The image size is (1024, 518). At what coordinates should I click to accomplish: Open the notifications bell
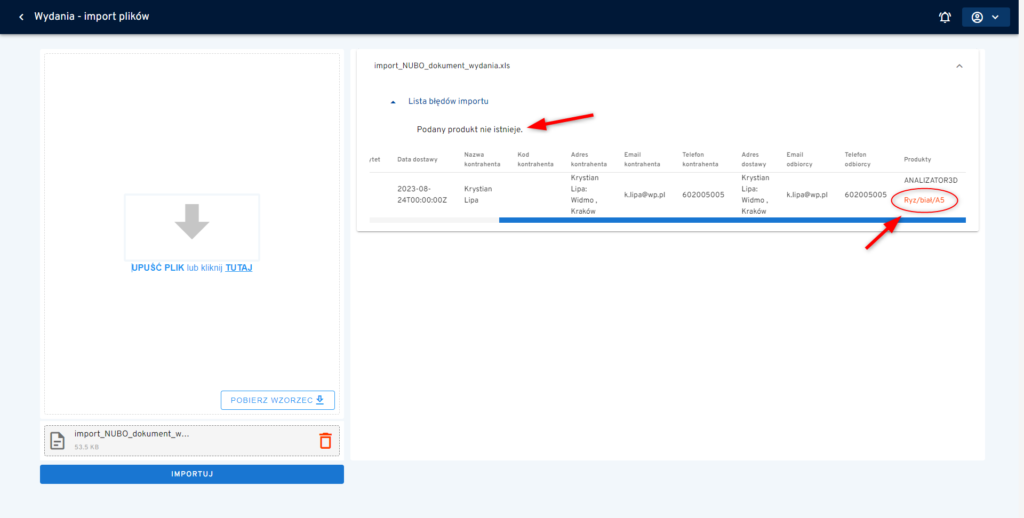(x=944, y=17)
